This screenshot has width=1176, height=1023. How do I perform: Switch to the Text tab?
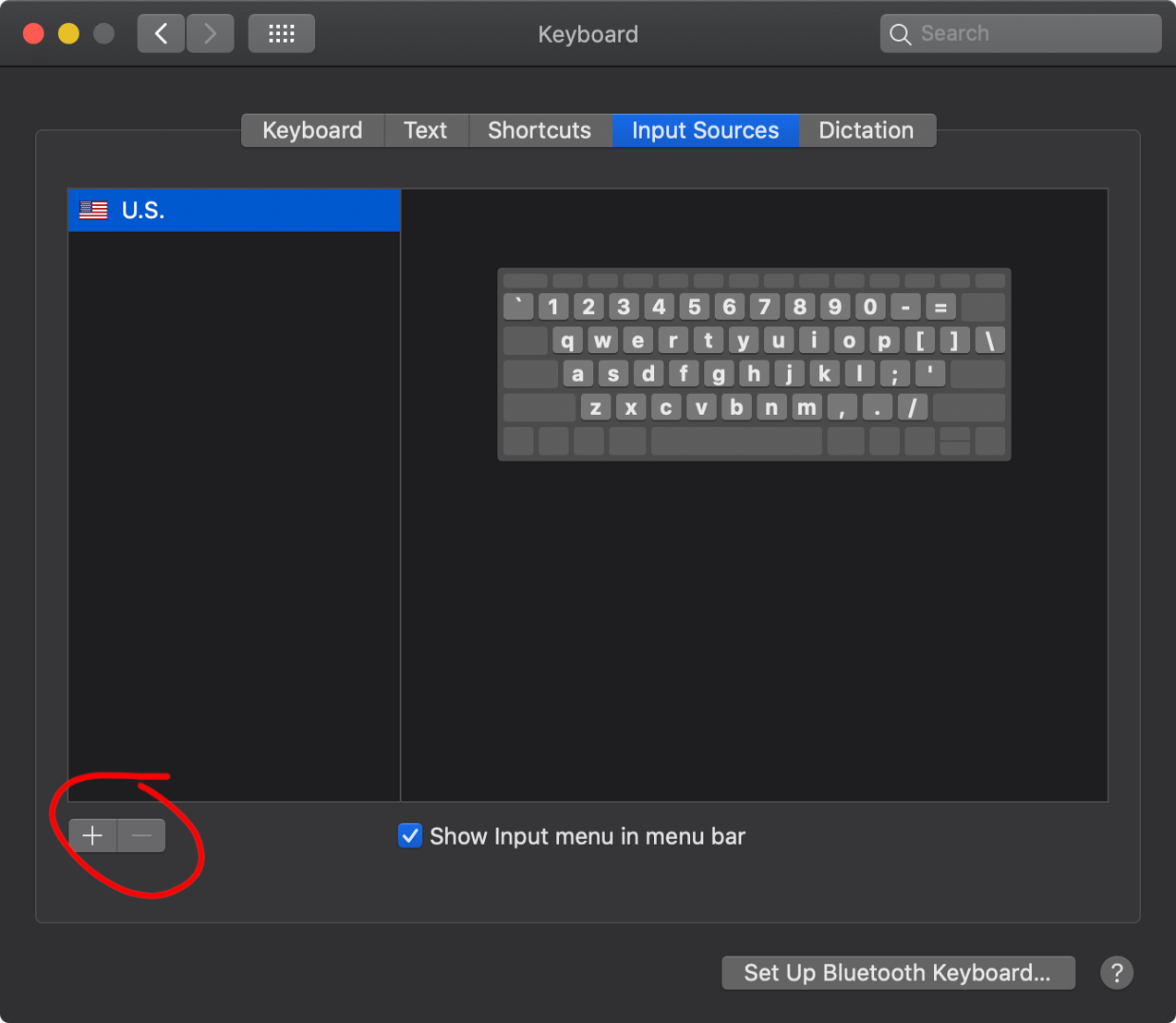tap(425, 130)
